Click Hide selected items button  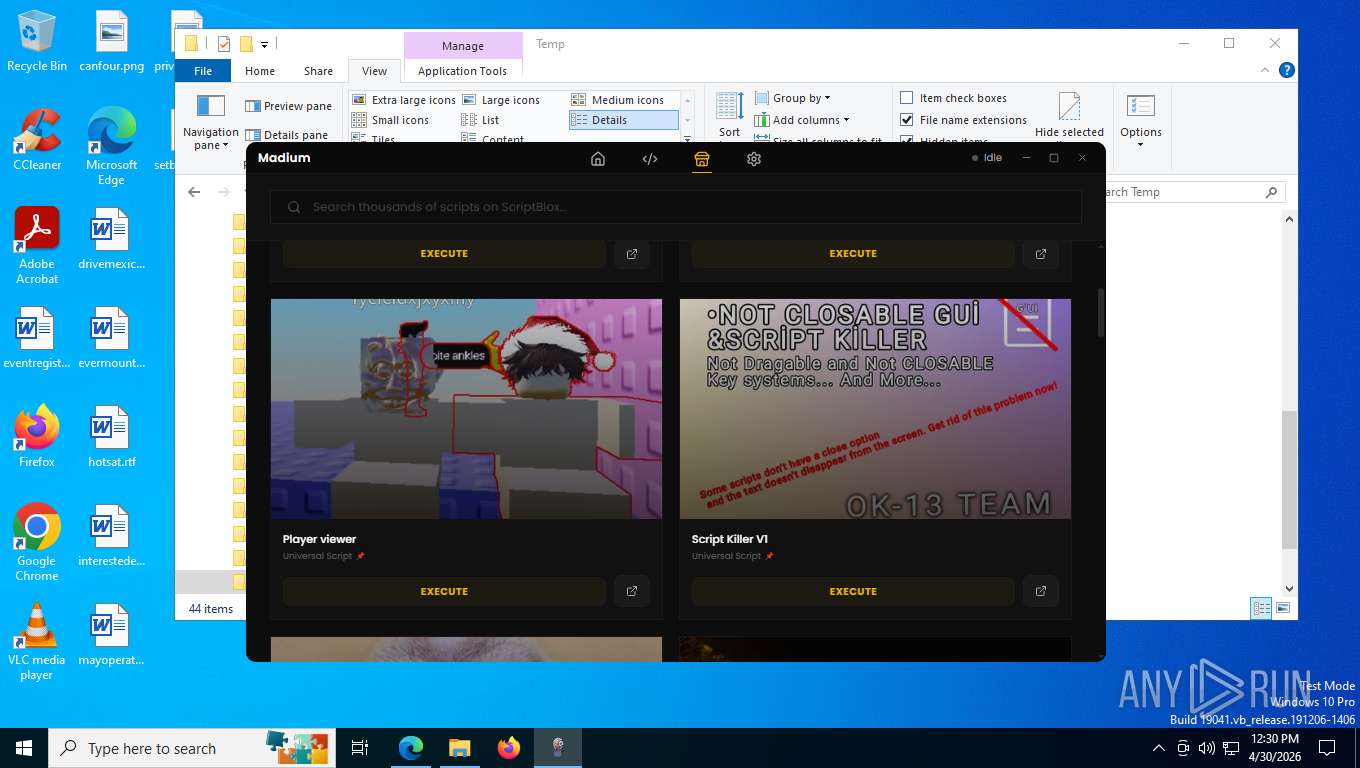pyautogui.click(x=1069, y=116)
